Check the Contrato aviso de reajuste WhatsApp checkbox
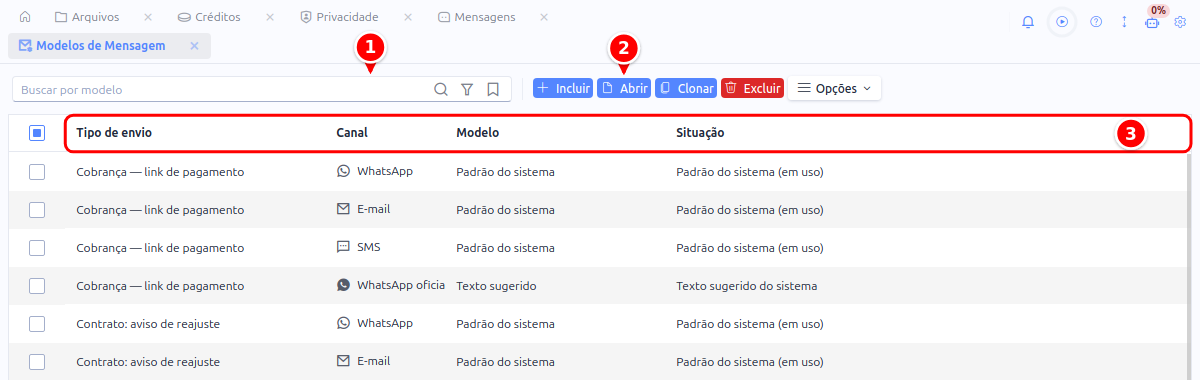 [x=37, y=324]
